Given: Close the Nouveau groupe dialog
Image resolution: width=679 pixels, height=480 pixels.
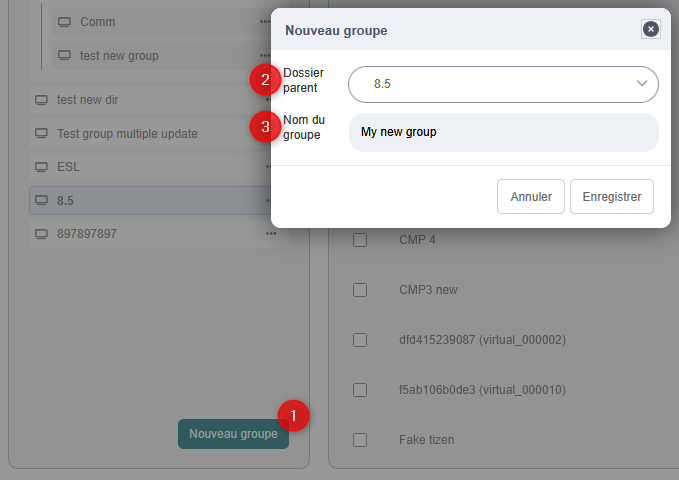Looking at the screenshot, I should (650, 29).
